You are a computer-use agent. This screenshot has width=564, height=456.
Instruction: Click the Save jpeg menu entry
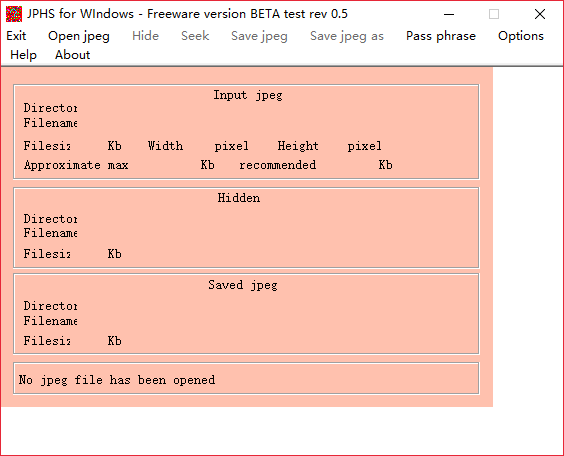click(x=259, y=36)
